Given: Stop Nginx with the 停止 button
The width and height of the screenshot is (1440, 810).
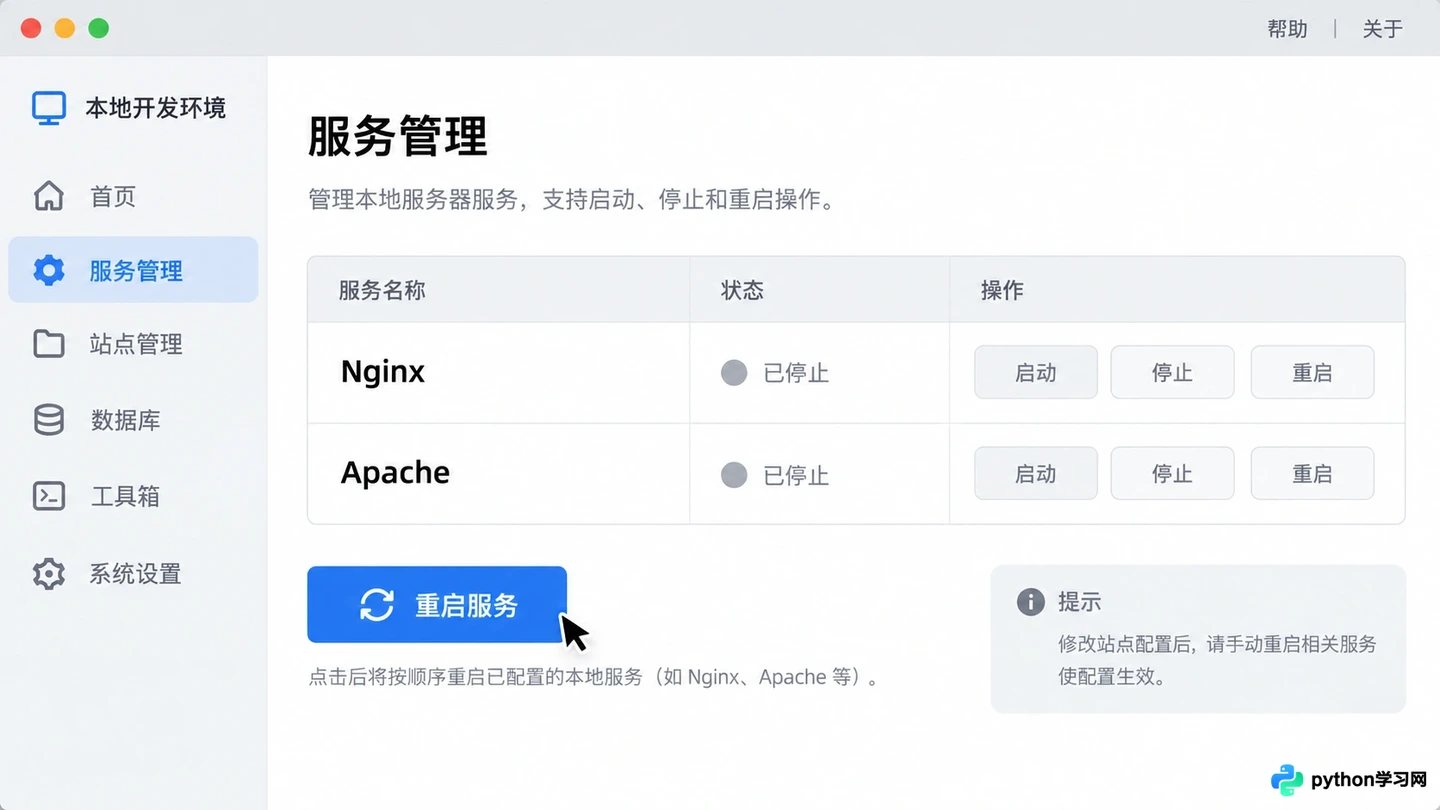Looking at the screenshot, I should click(x=1172, y=372).
